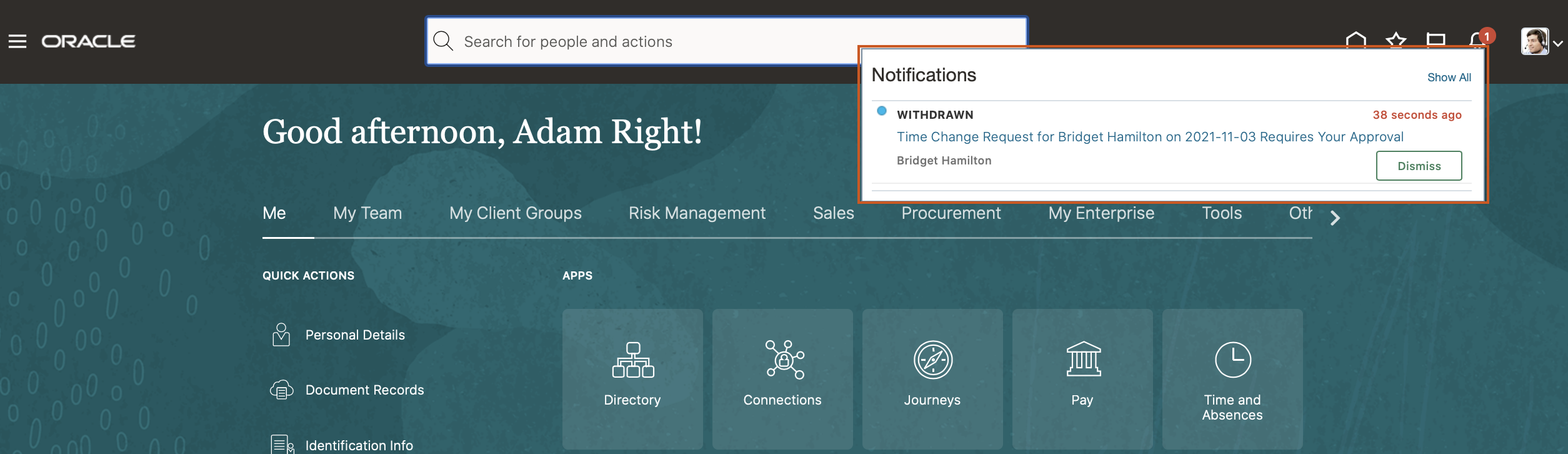Open Favorites star icon
The image size is (1568, 454).
[x=1396, y=39]
